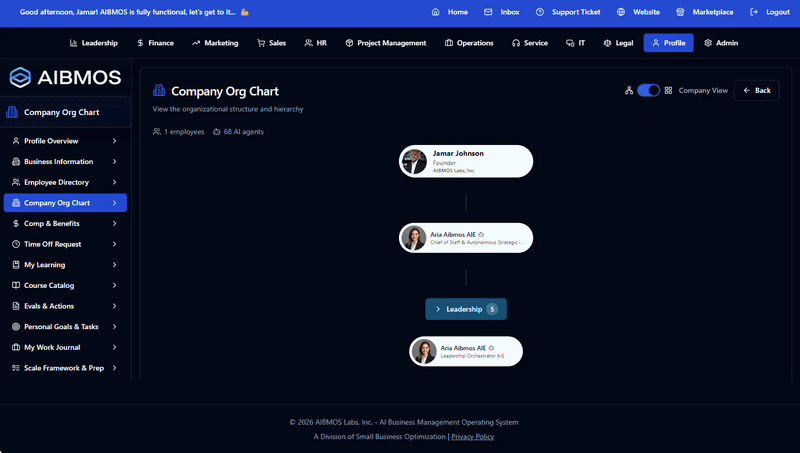Click the Course Catalog book icon
The image size is (800, 453).
coord(16,285)
